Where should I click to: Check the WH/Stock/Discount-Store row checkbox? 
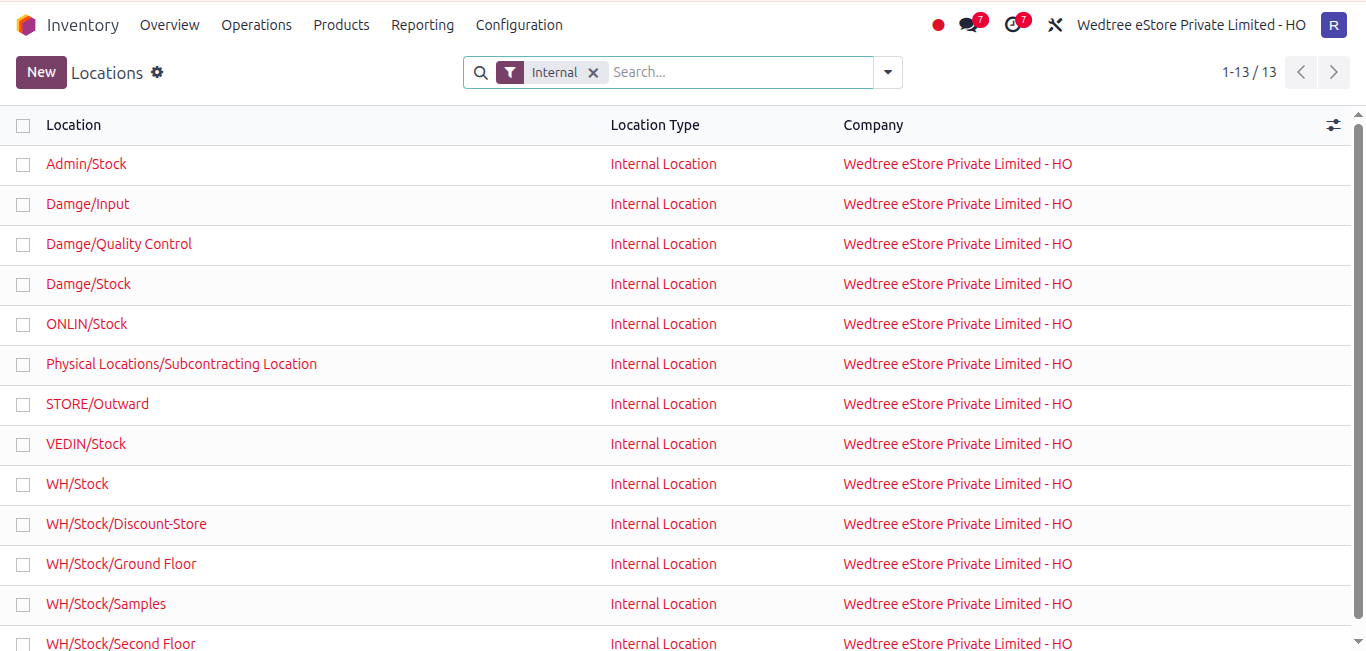23,525
